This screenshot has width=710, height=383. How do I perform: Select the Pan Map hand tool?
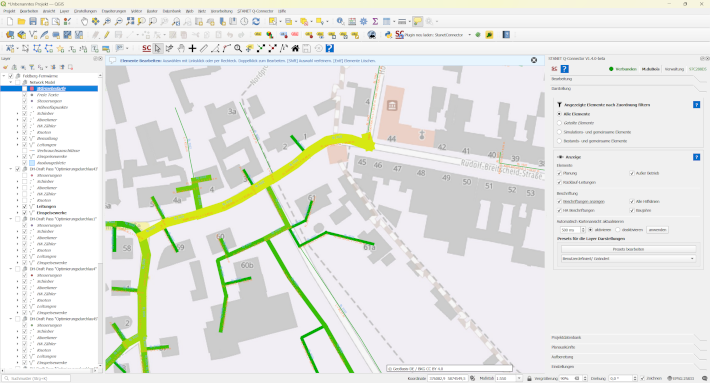[x=84, y=21]
